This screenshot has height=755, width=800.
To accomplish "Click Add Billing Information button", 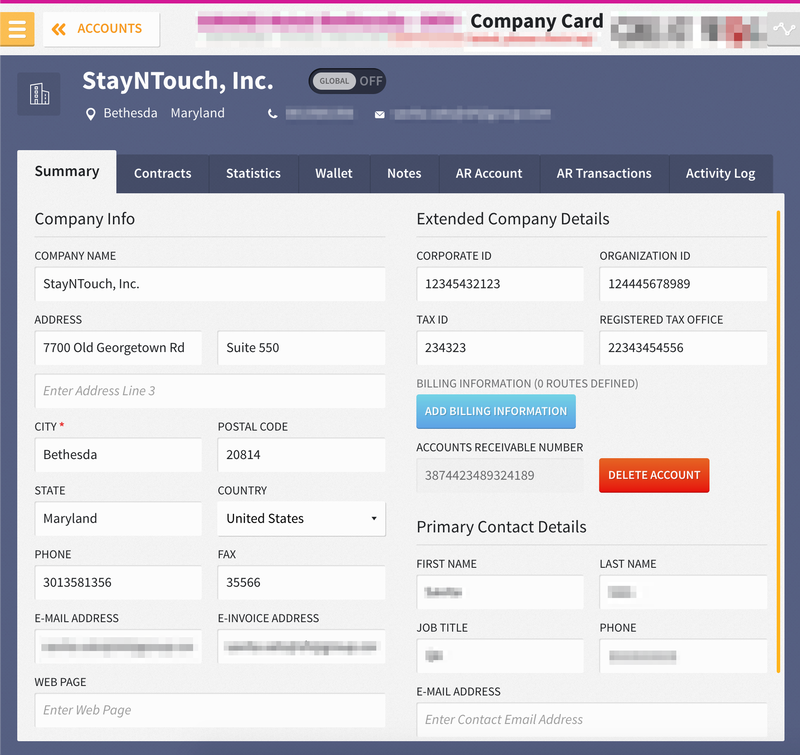I will (496, 412).
